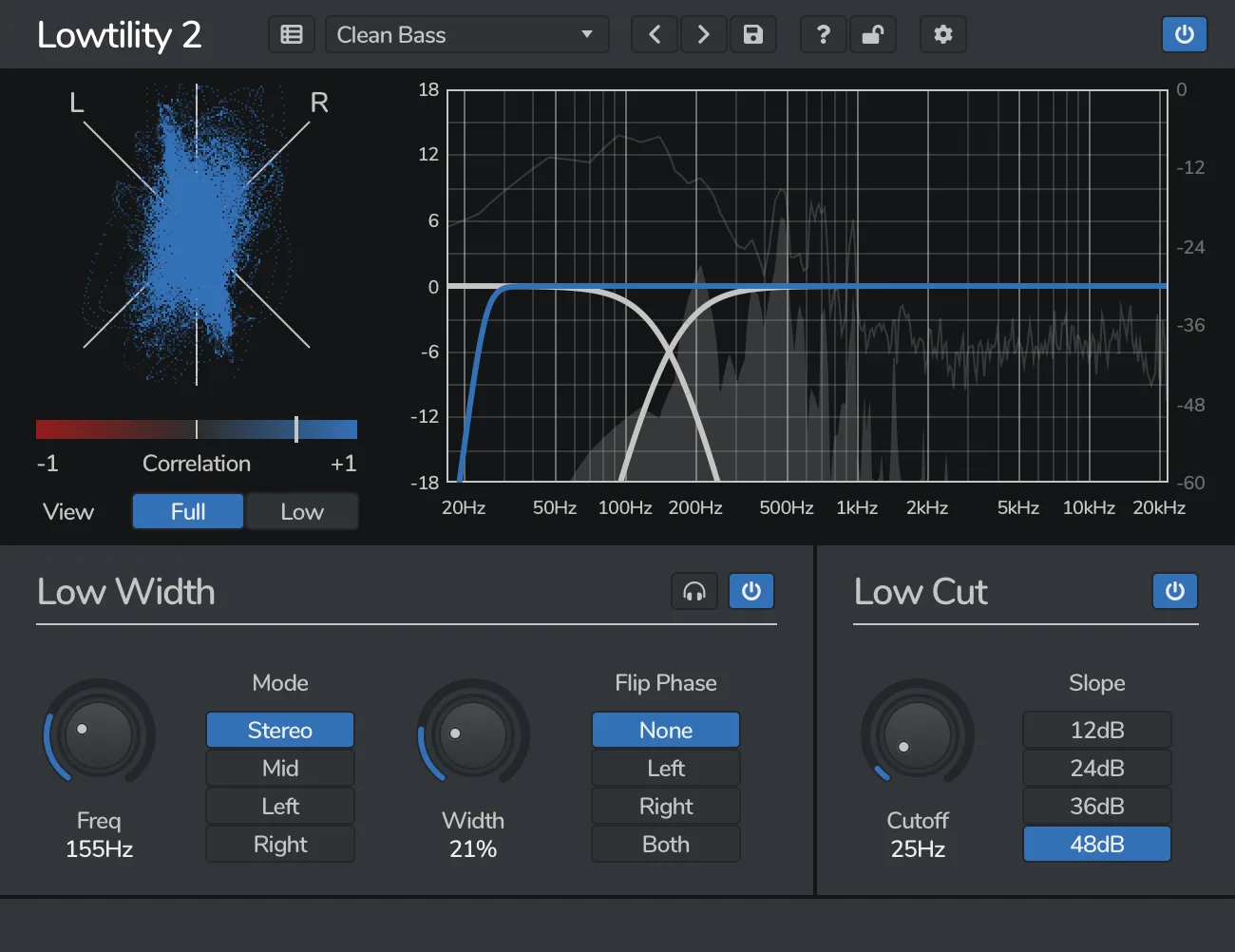
Task: Click the 155Hz frequency value
Action: point(99,848)
